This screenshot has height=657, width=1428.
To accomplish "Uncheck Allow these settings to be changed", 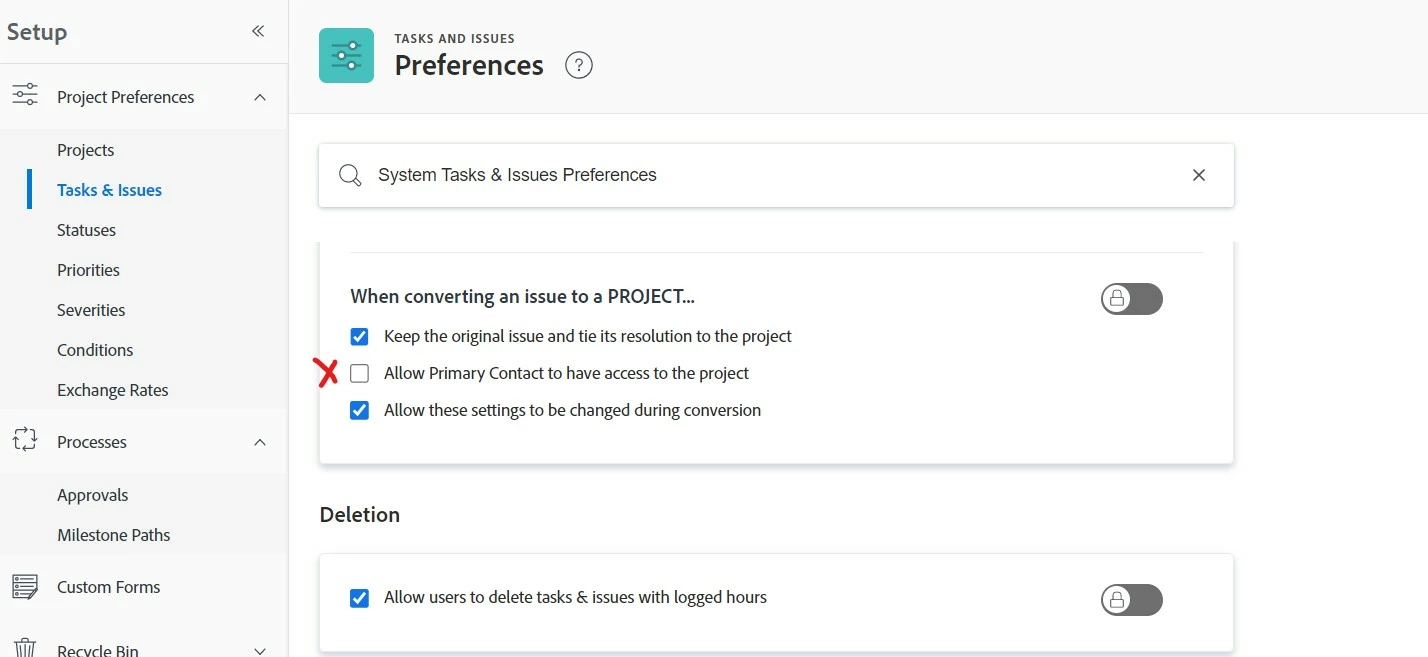I will point(360,410).
